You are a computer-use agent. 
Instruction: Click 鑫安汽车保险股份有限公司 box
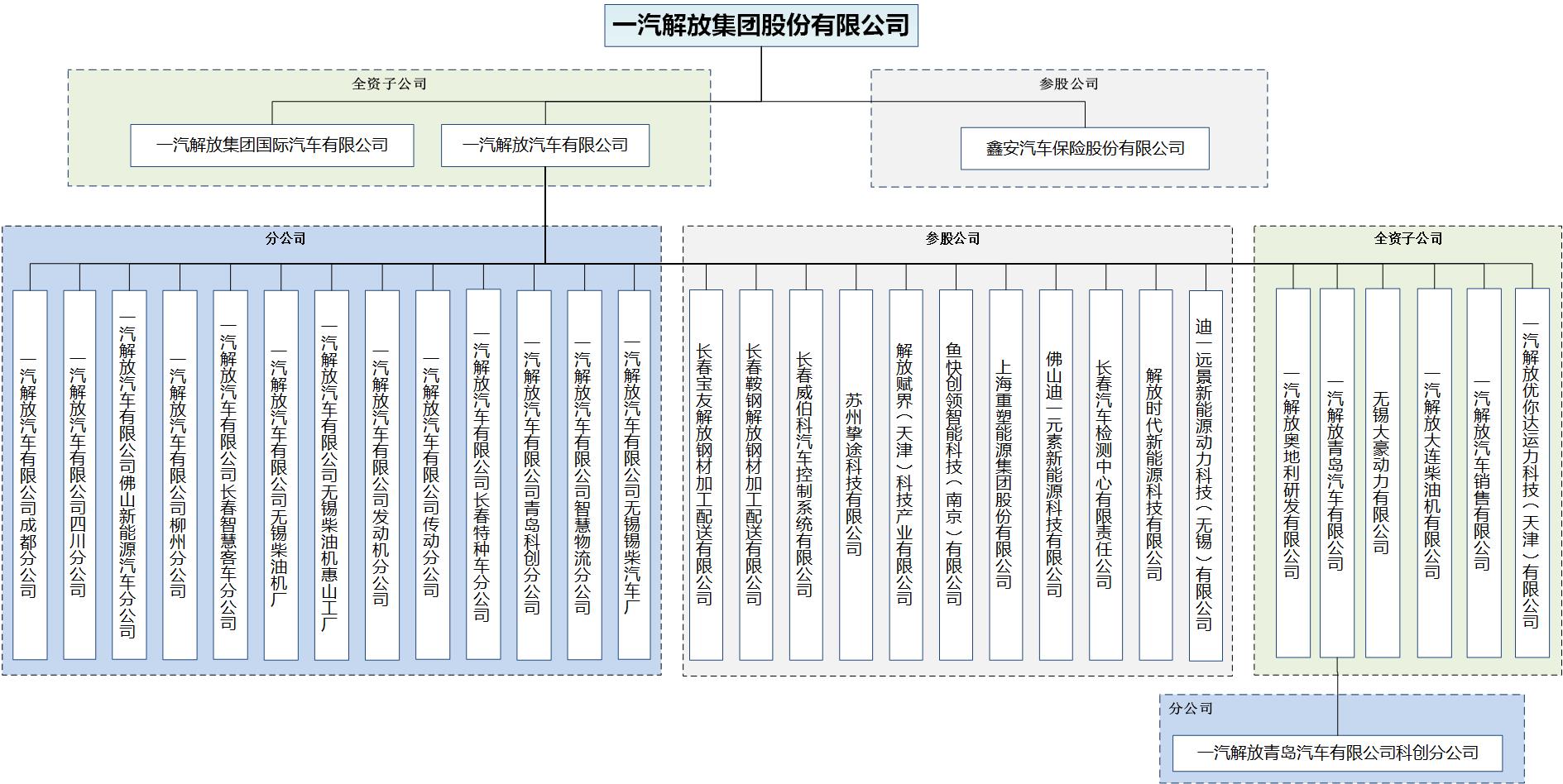1085,149
